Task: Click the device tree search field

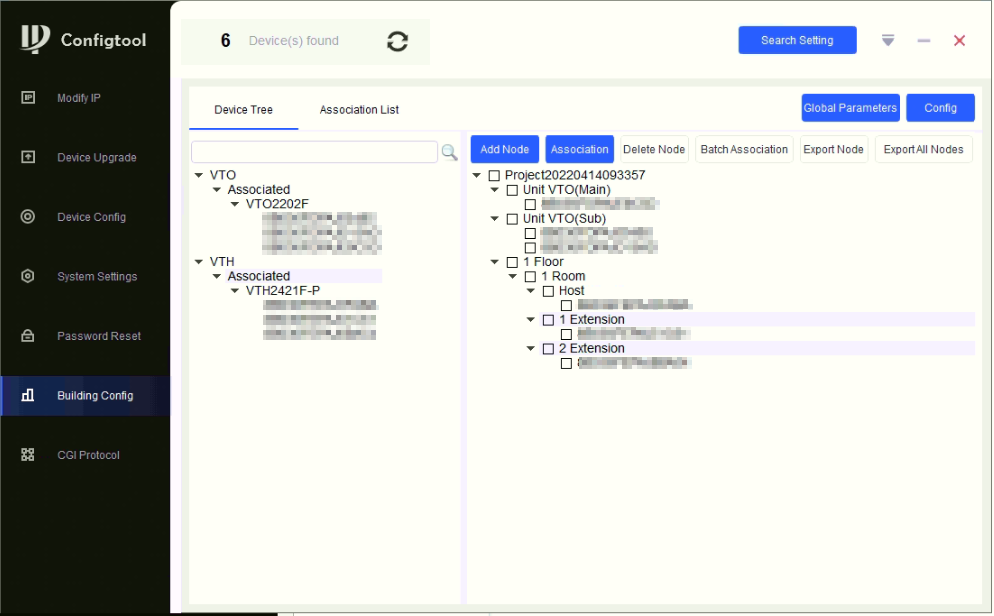Action: [314, 152]
